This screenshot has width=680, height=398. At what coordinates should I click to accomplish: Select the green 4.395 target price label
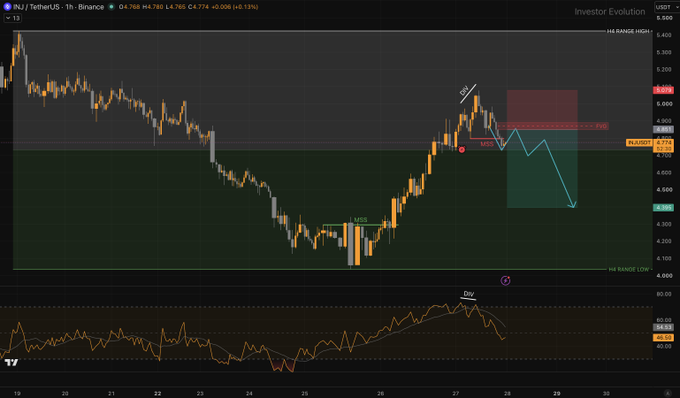664,208
